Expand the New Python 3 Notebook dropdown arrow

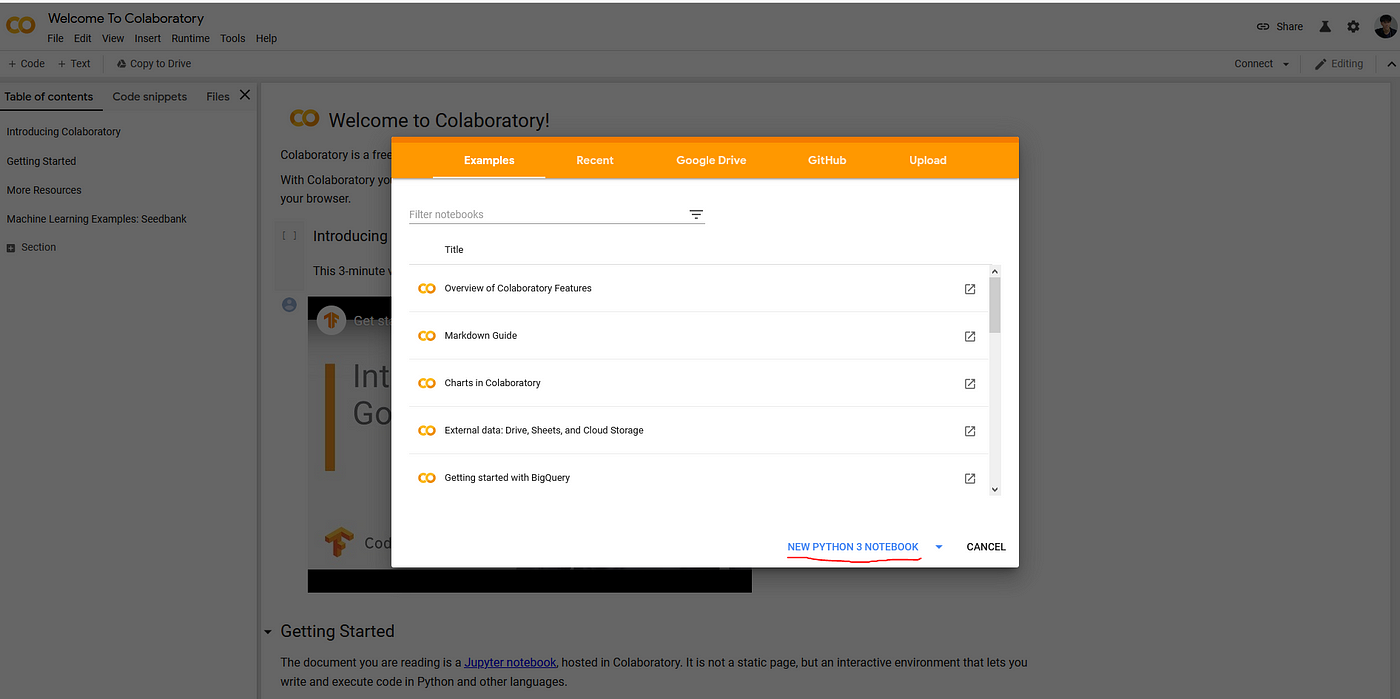938,547
